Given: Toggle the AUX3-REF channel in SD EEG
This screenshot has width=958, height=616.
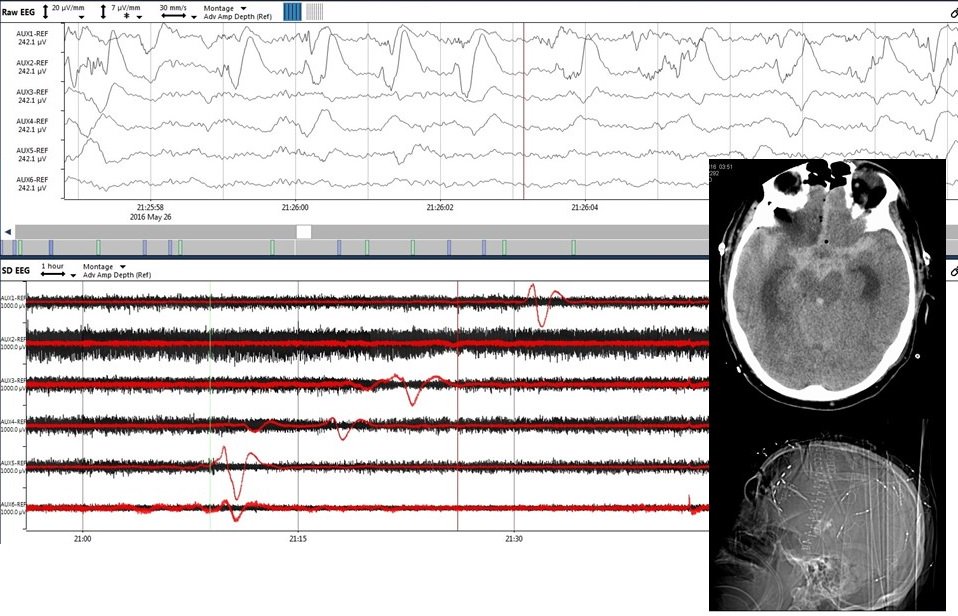Looking at the screenshot, I should (12, 378).
